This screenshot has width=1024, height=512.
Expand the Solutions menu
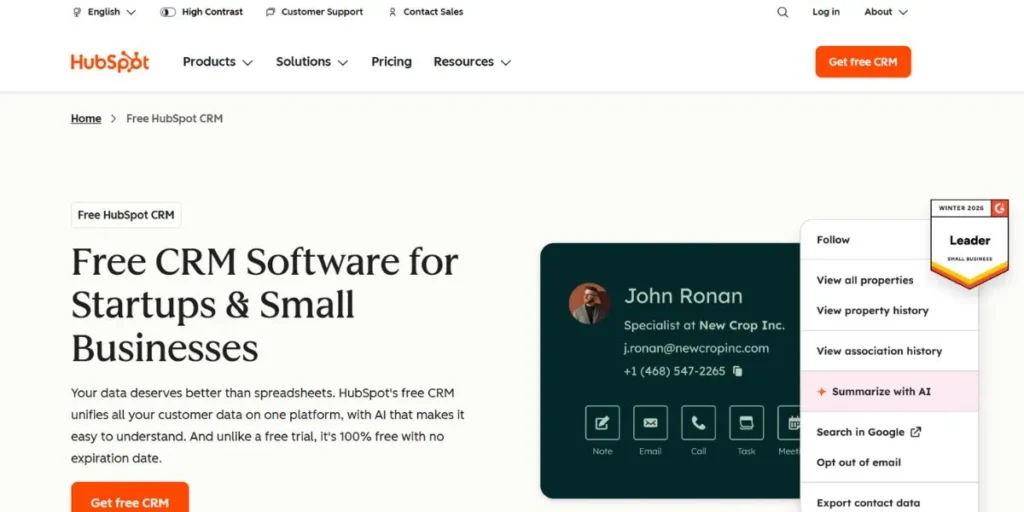coord(312,61)
